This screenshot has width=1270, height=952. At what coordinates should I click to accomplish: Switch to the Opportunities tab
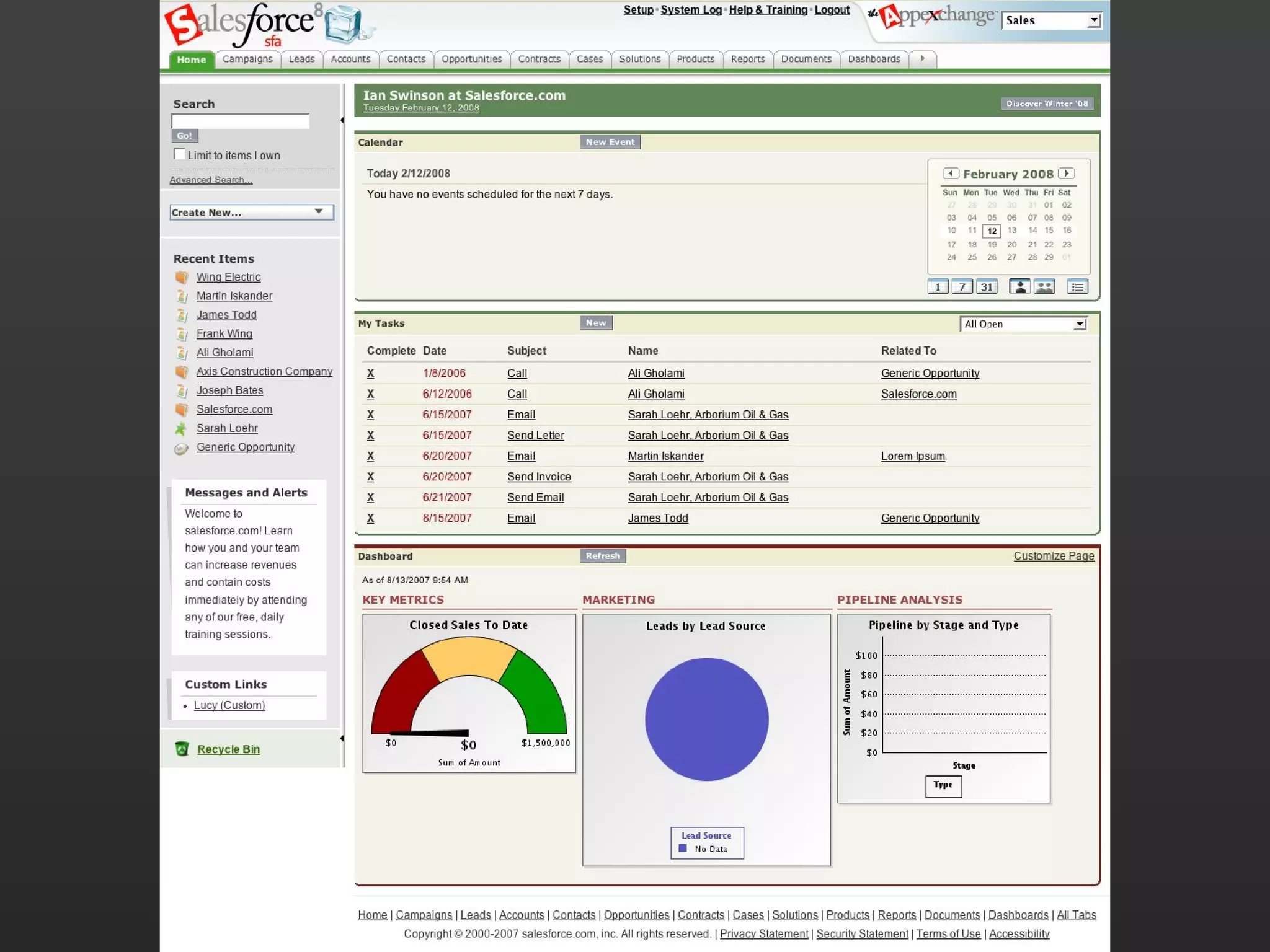point(471,59)
